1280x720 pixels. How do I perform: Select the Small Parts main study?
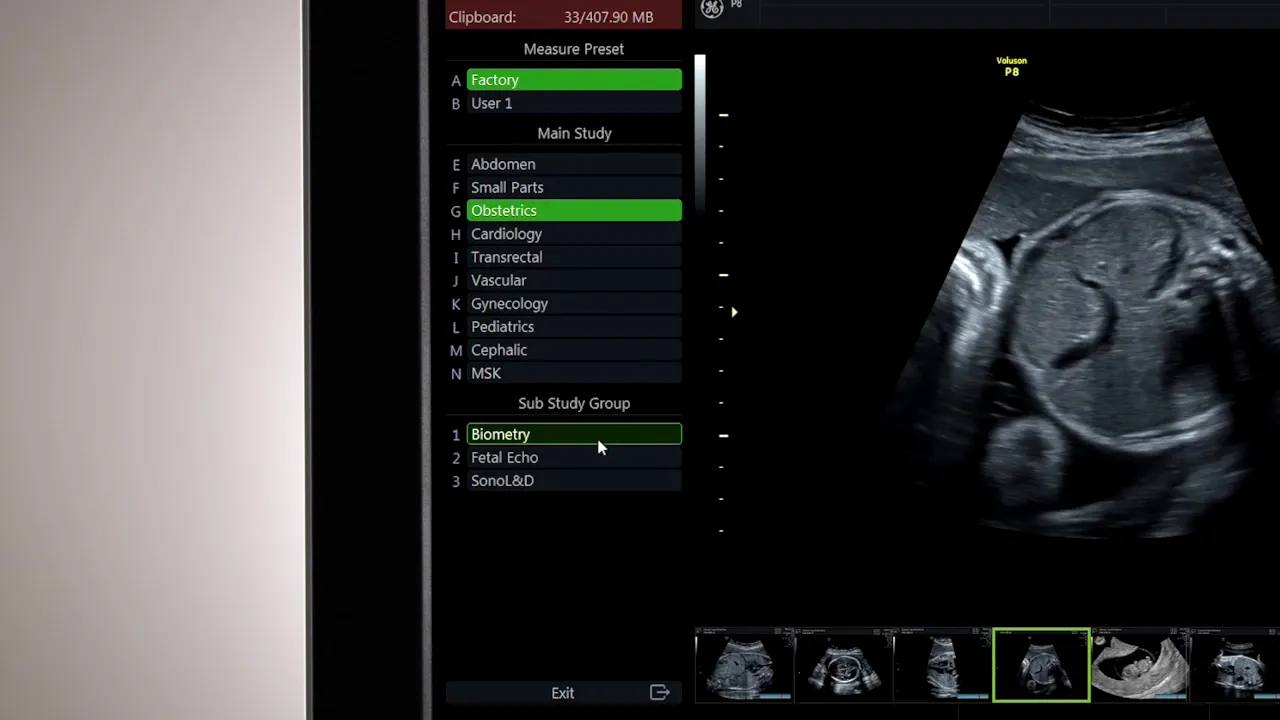pos(574,187)
